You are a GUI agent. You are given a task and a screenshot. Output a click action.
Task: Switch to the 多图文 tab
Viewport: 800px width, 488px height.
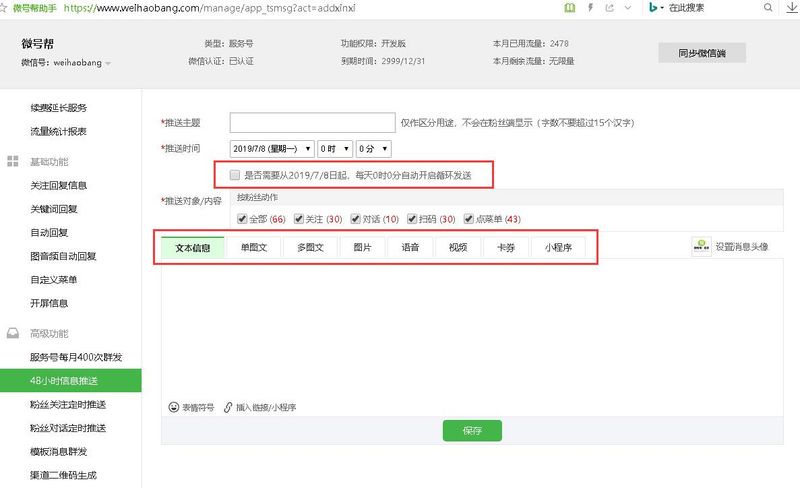tap(310, 248)
